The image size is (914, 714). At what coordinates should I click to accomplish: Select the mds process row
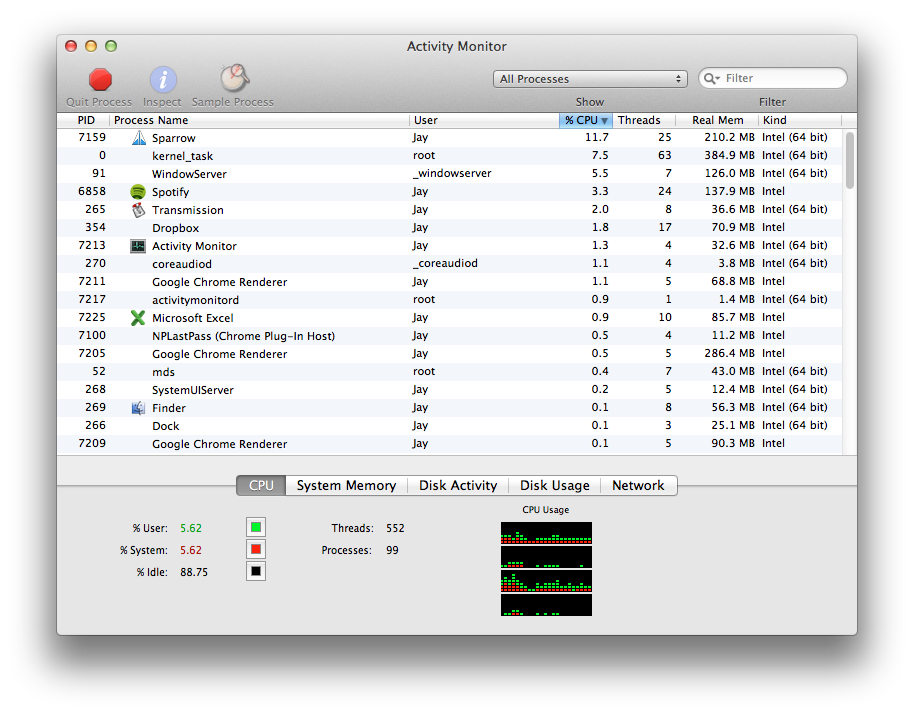point(450,372)
